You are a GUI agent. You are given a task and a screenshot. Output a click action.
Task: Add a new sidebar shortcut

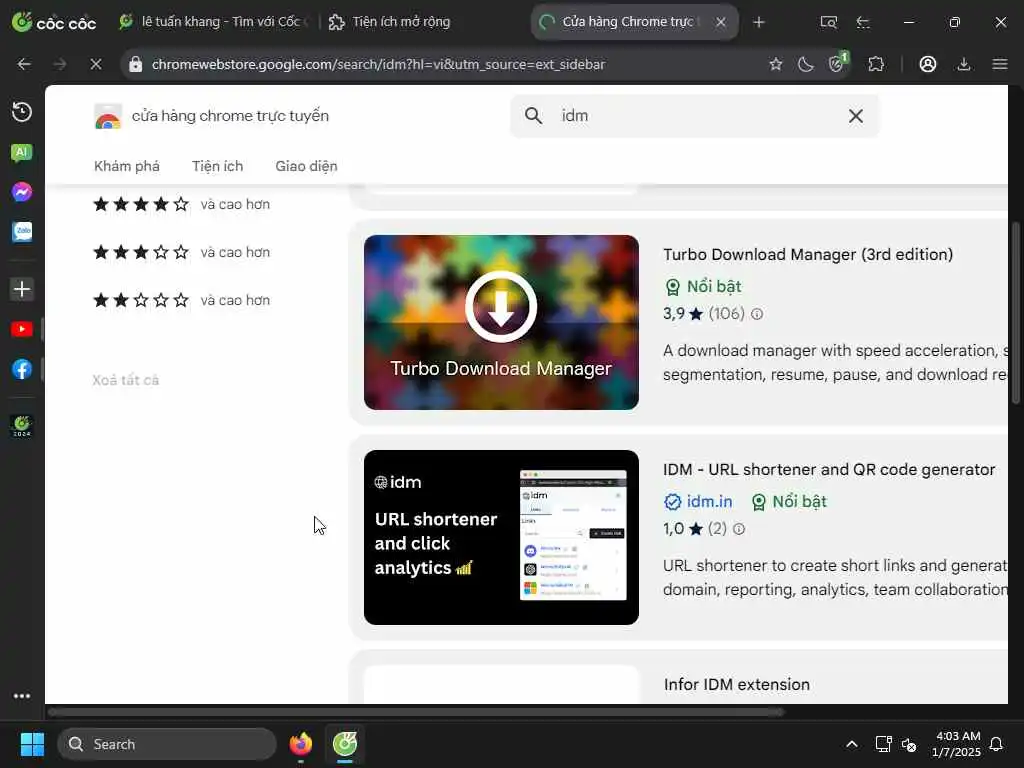click(22, 289)
